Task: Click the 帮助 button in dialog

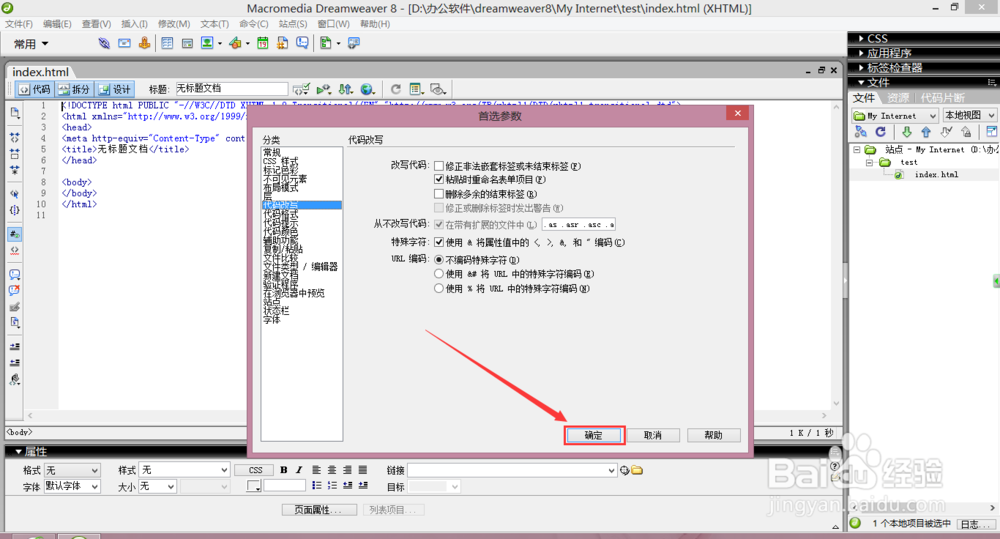Action: click(713, 435)
